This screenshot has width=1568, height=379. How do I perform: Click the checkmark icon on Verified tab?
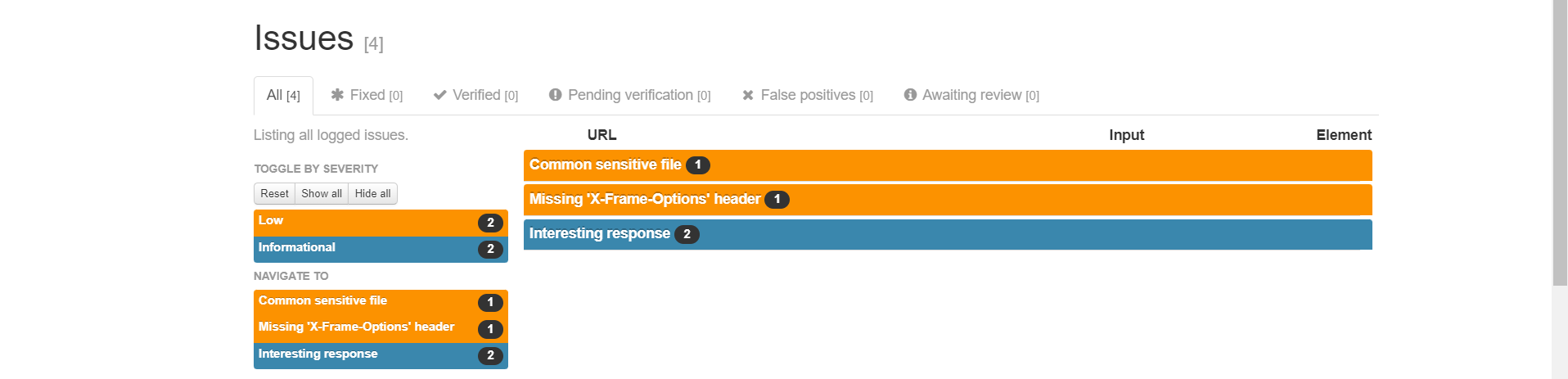pos(440,95)
